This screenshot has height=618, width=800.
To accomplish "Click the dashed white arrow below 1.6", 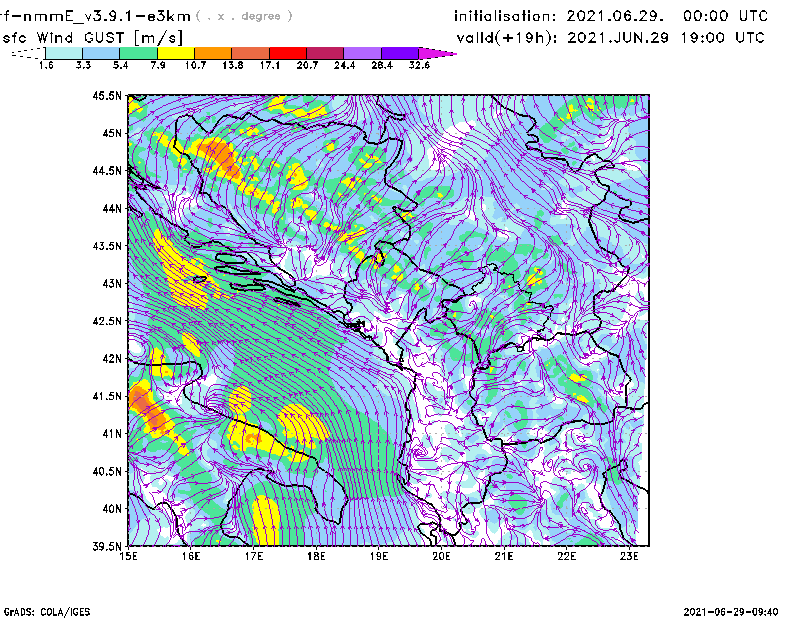I will pos(28,53).
